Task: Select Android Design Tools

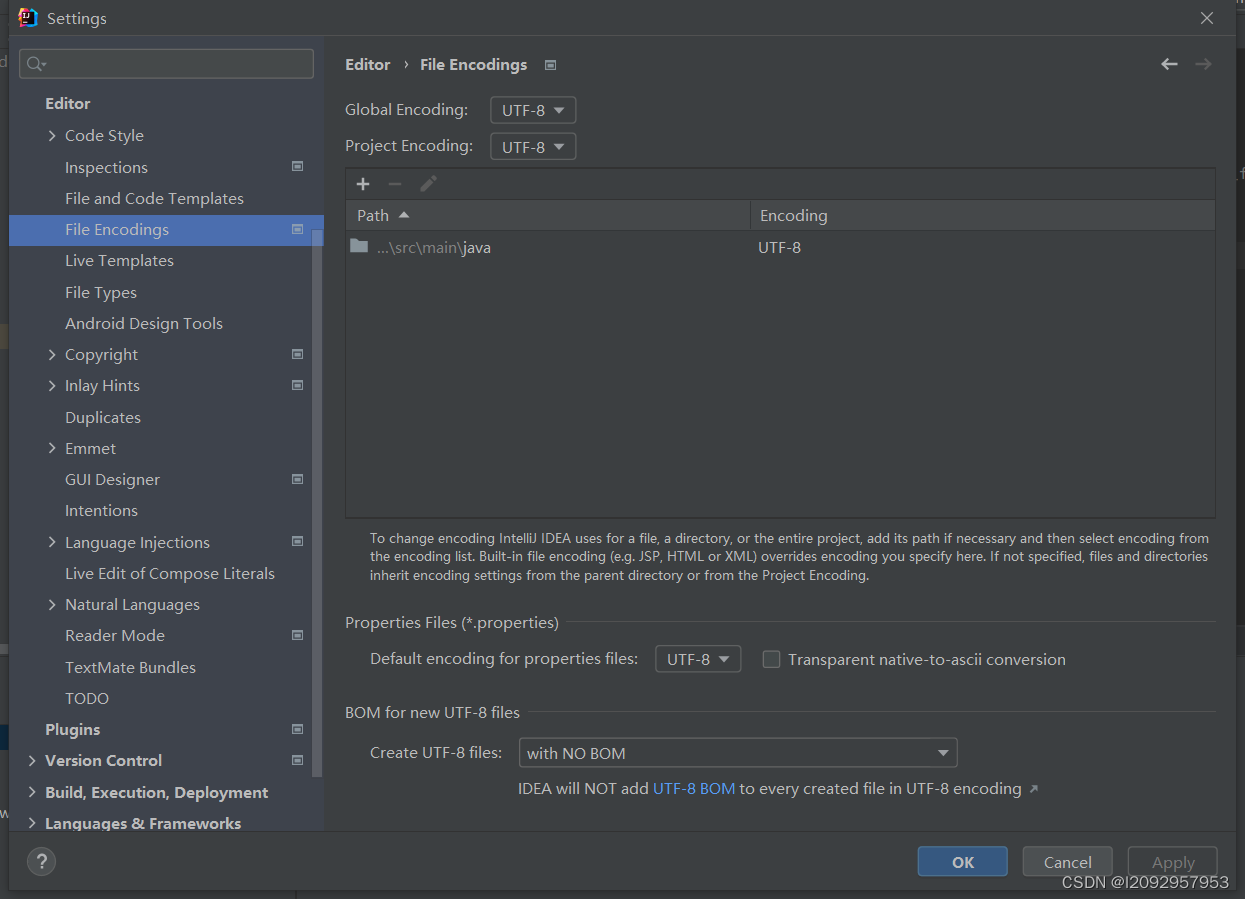Action: [x=144, y=323]
